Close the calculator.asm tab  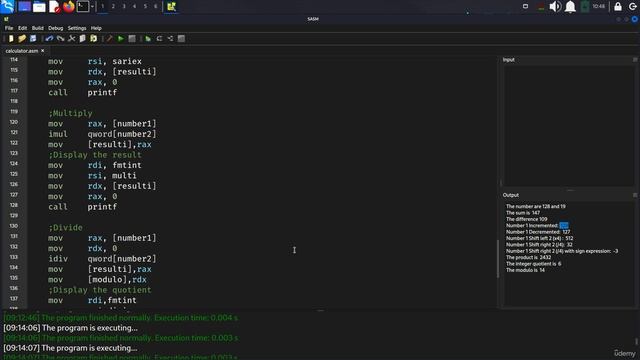pos(42,51)
